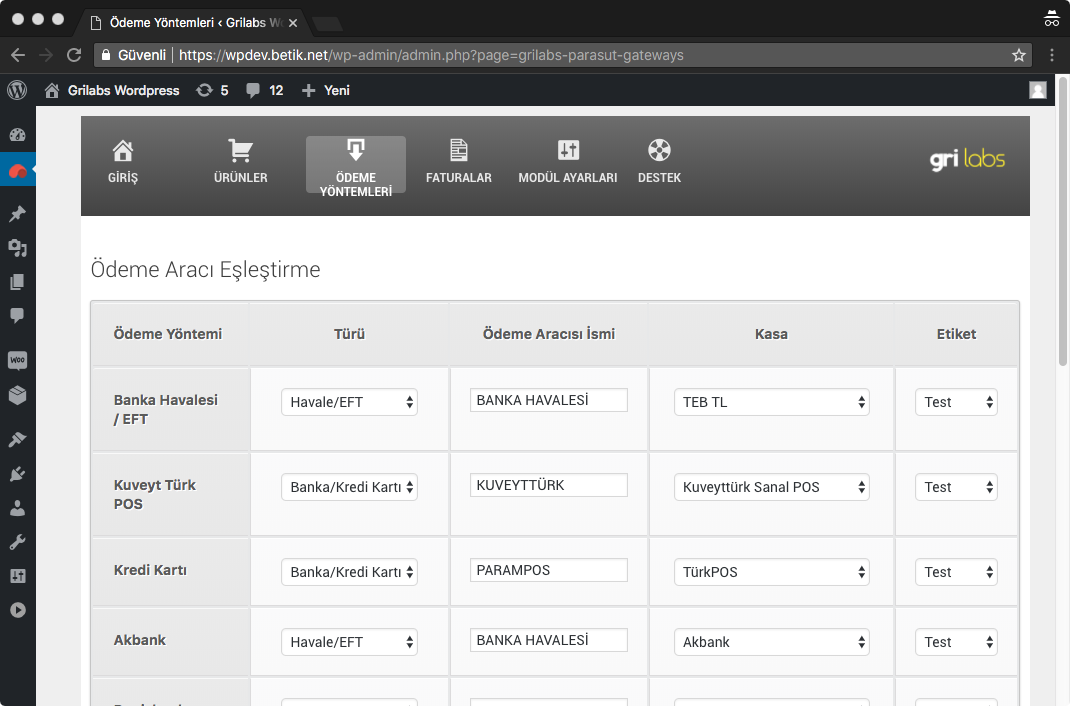
Task: Bookmark this page with the star icon
Action: 1019,55
